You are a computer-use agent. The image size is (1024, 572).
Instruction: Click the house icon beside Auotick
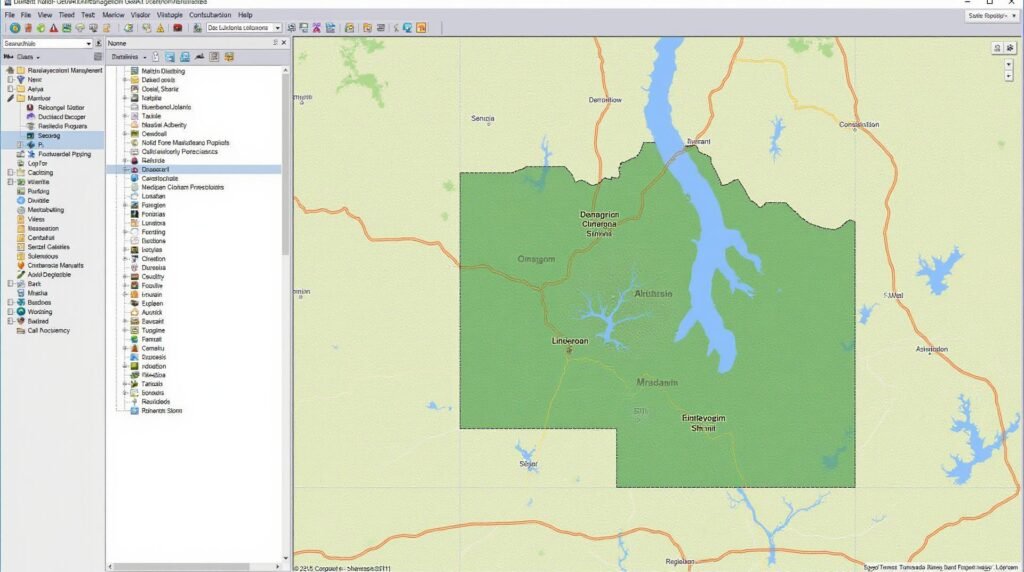(x=135, y=313)
